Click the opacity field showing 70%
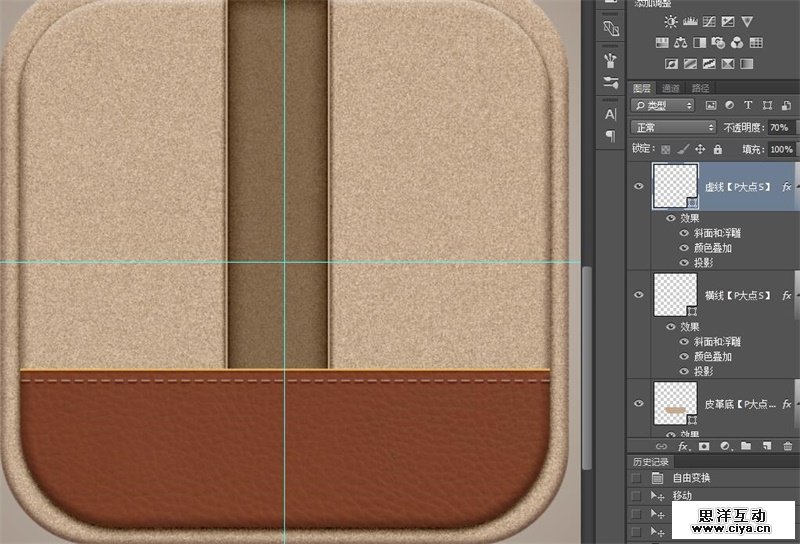This screenshot has width=800, height=544. tap(777, 128)
